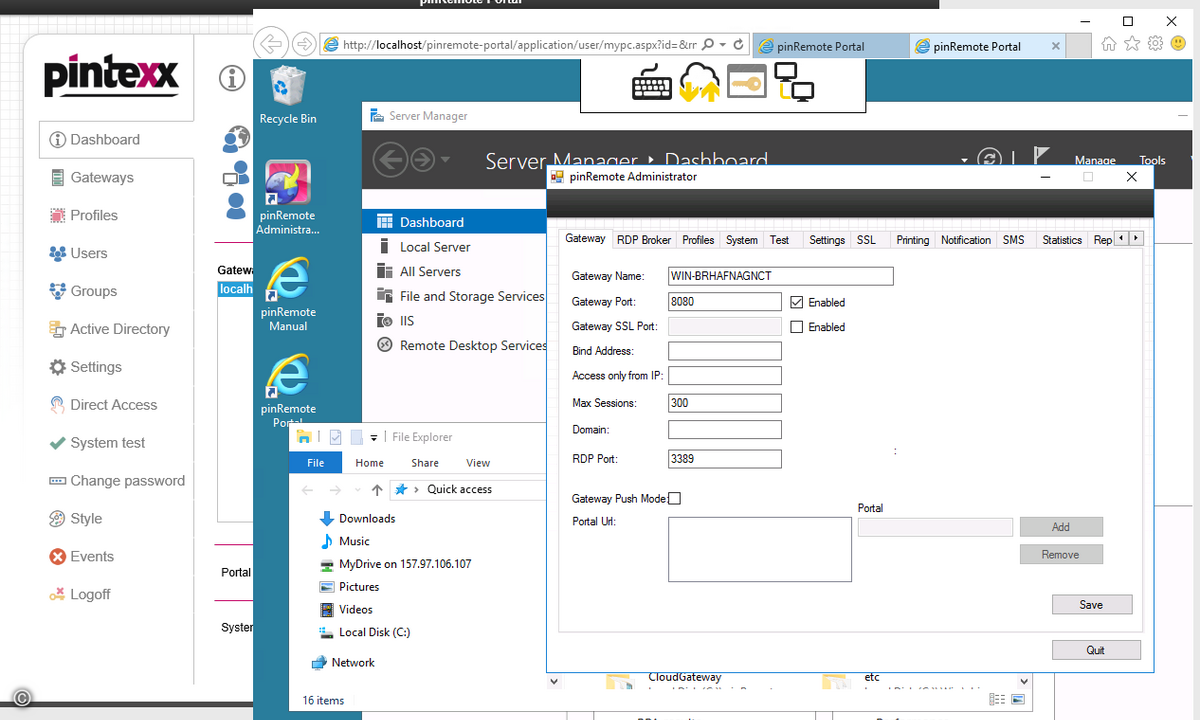Open File Explorer View ribbon tab
The image size is (1200, 720).
[478, 463]
